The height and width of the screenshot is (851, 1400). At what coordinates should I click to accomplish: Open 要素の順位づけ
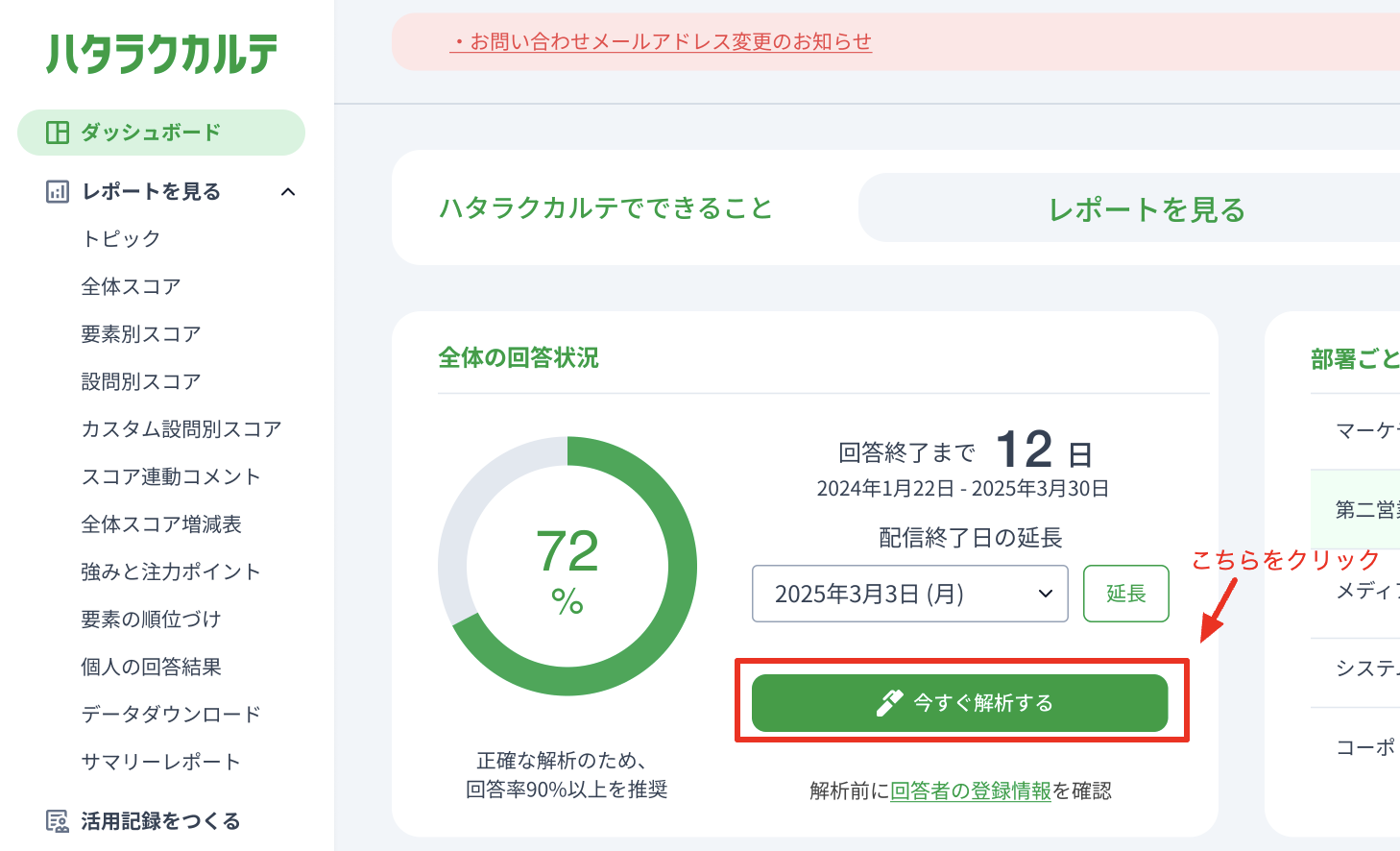pyautogui.click(x=152, y=620)
